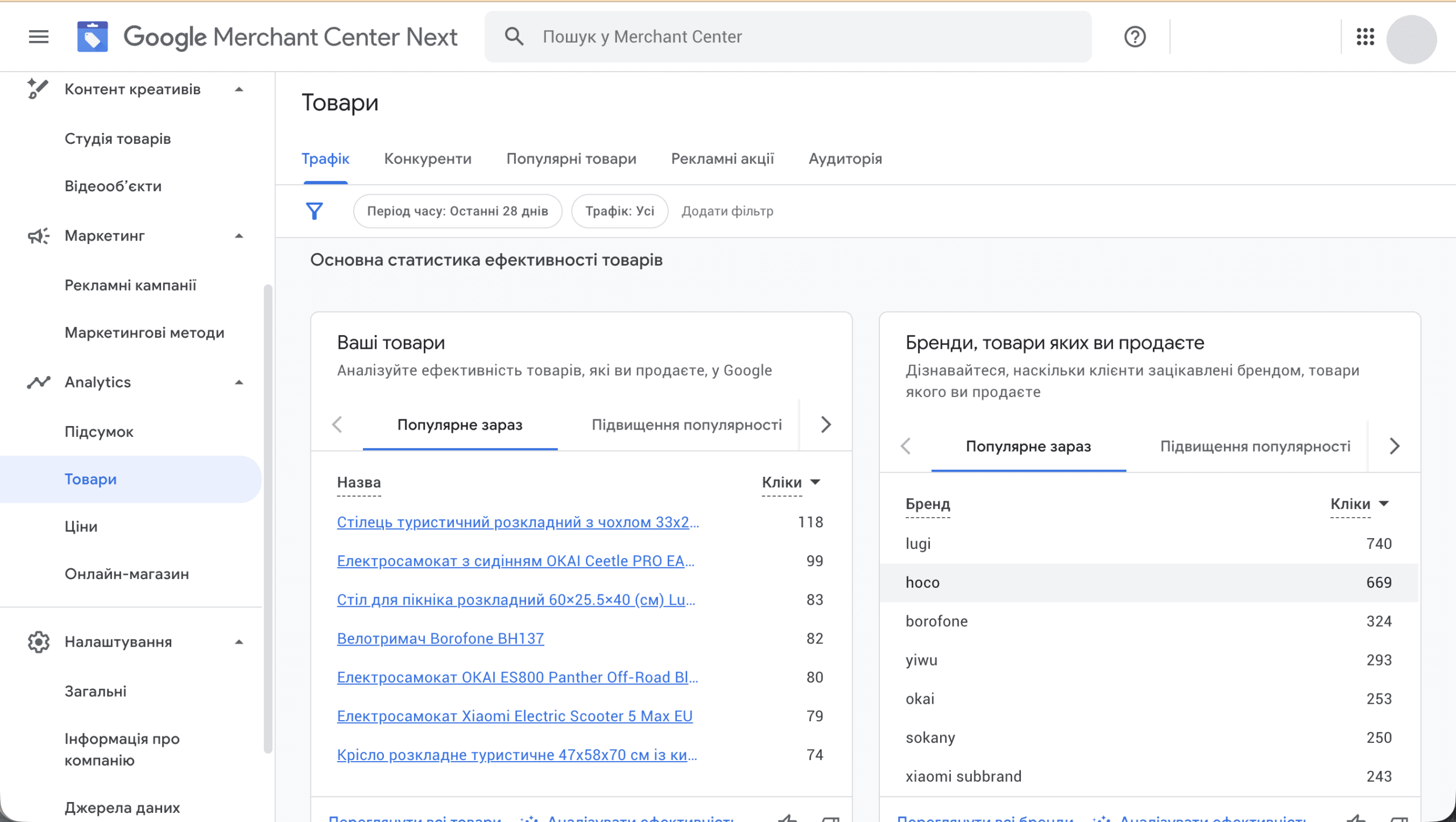
Task: Open the Популярні товари tab
Action: pyautogui.click(x=571, y=159)
